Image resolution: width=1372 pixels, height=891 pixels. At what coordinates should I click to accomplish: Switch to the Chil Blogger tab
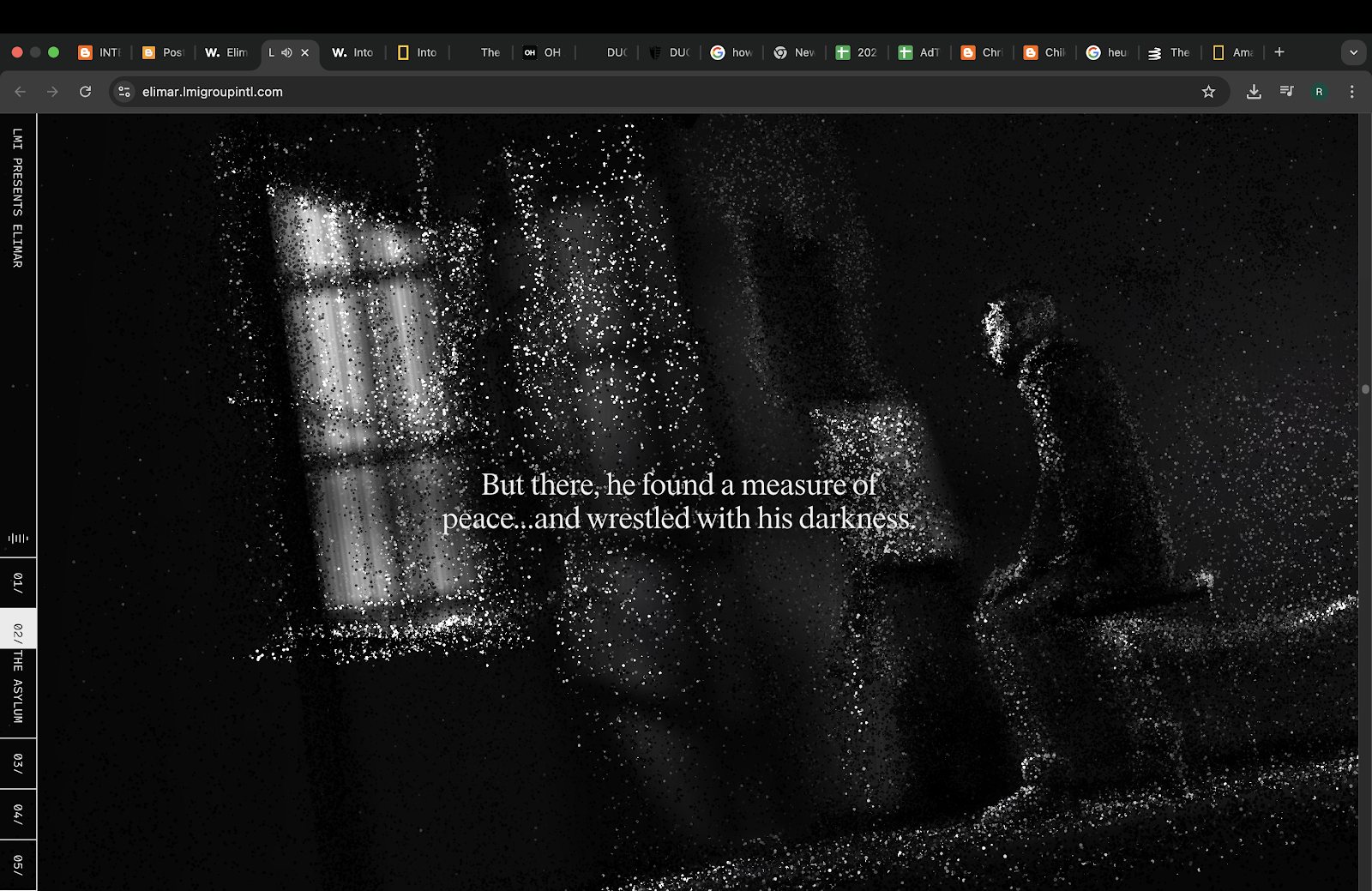coord(1044,52)
